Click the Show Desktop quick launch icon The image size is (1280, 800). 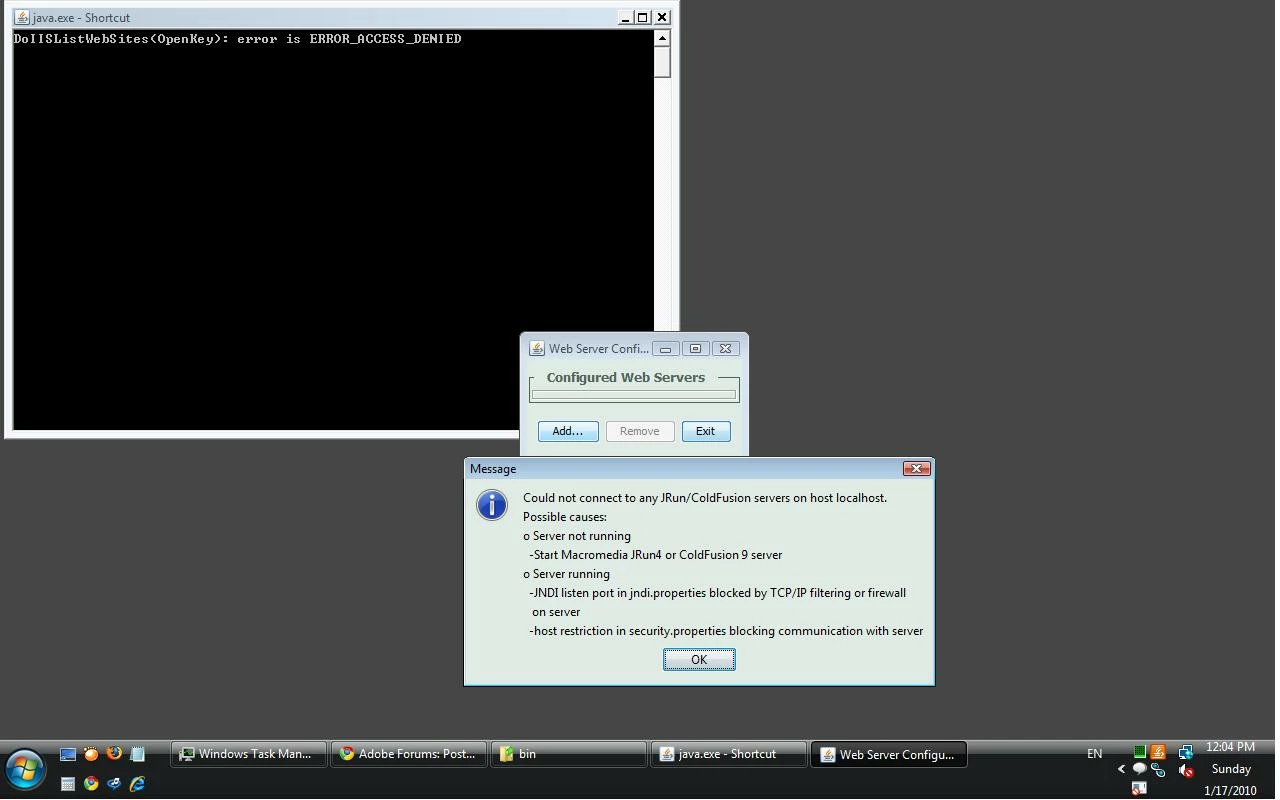pos(68,754)
